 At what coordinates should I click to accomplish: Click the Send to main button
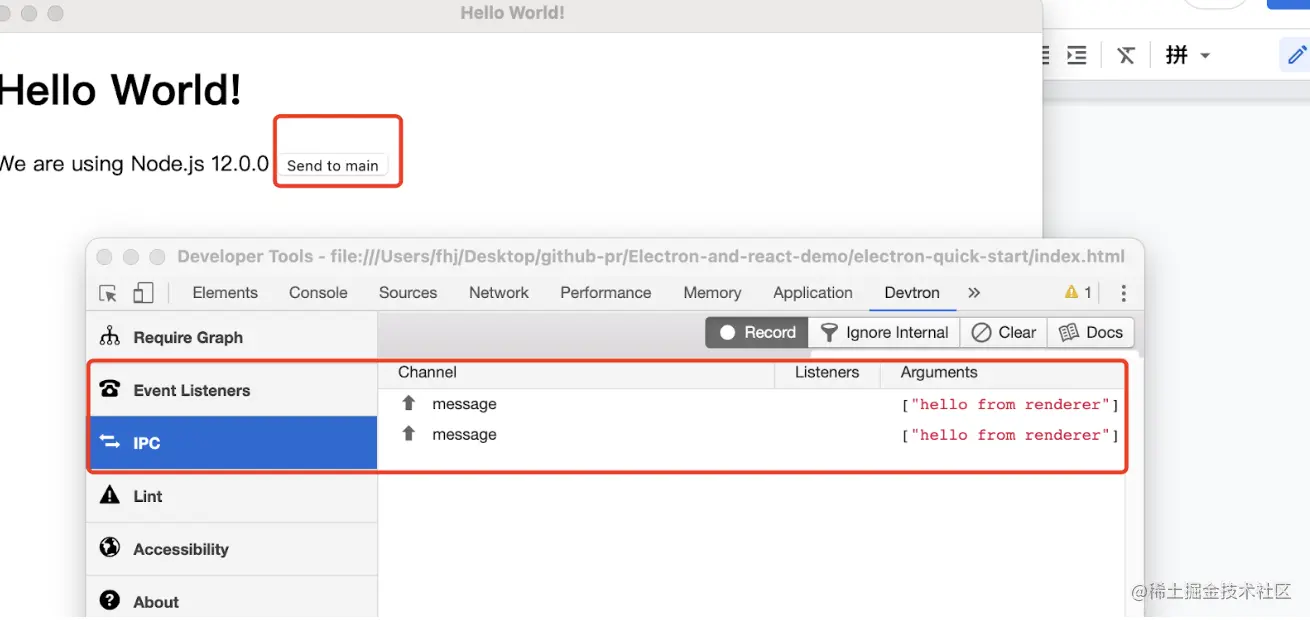(333, 166)
